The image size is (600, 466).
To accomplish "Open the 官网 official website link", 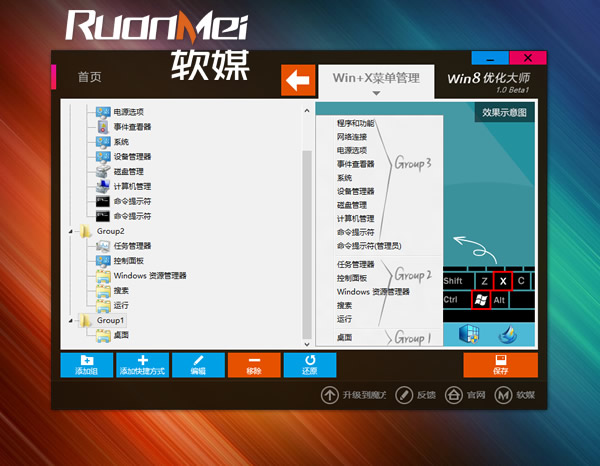I will [x=467, y=395].
